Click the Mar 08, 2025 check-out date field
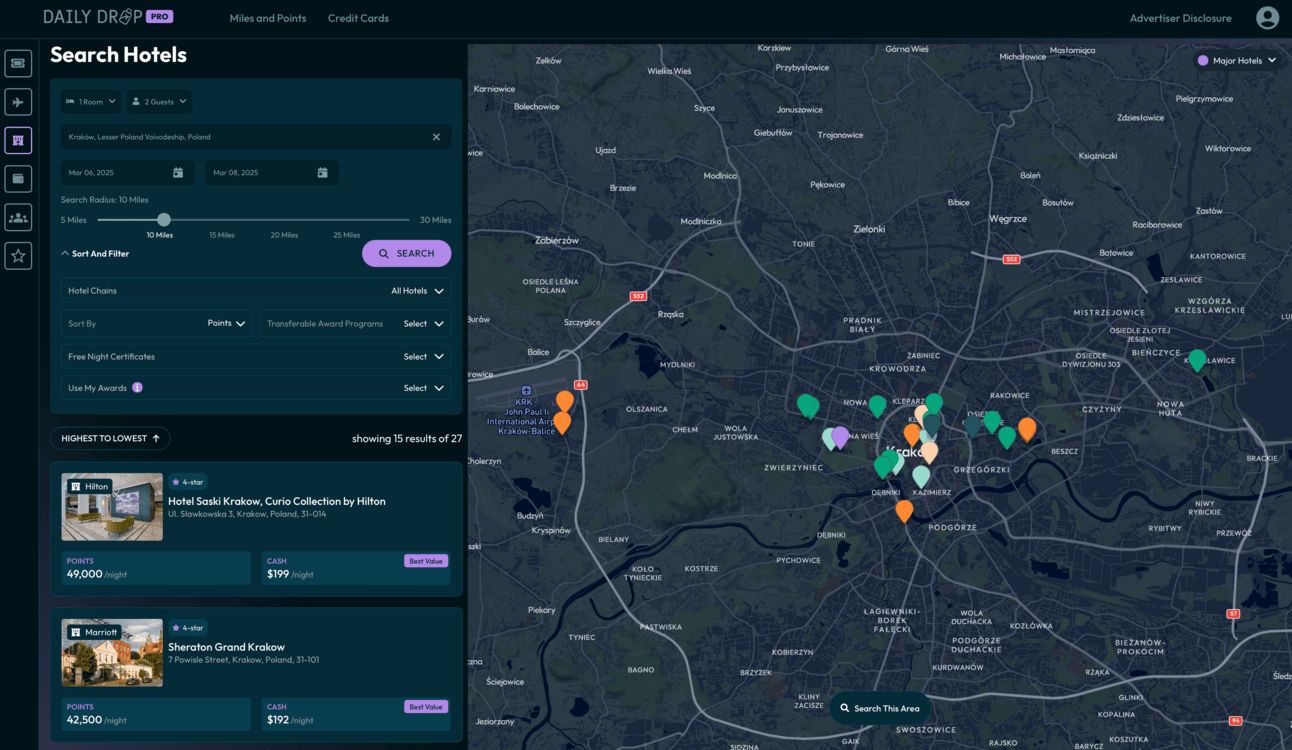The width and height of the screenshot is (1292, 750). [x=272, y=173]
